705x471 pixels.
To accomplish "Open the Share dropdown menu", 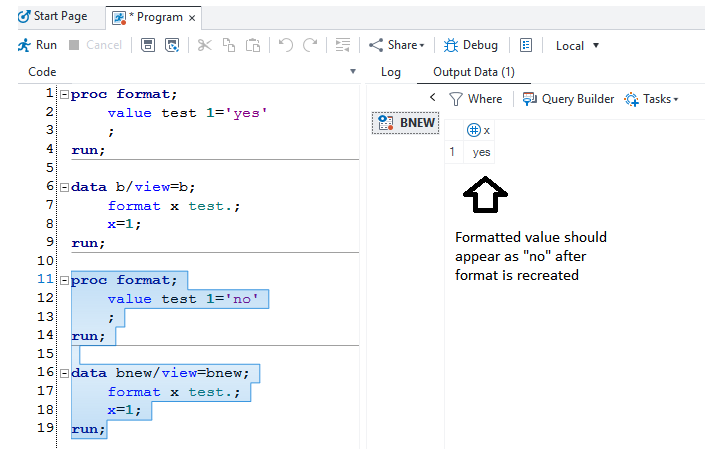I will [396, 45].
